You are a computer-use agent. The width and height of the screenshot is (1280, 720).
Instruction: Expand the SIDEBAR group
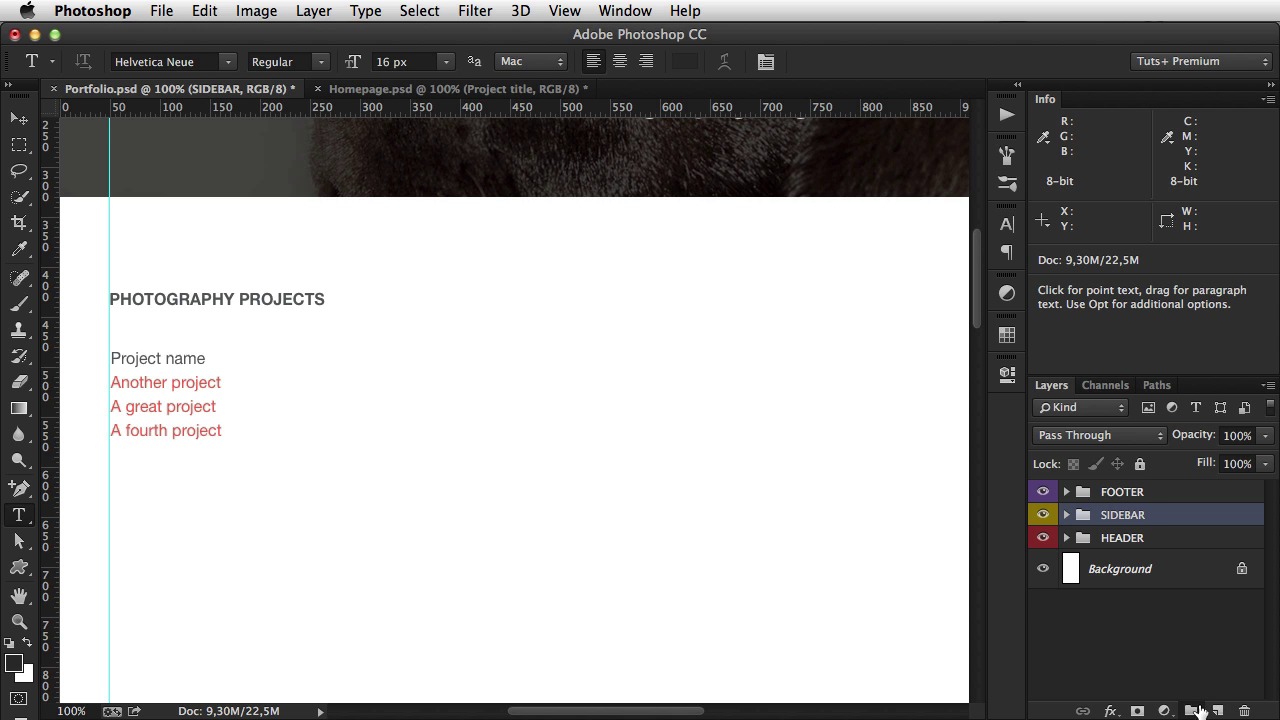pyautogui.click(x=1066, y=515)
